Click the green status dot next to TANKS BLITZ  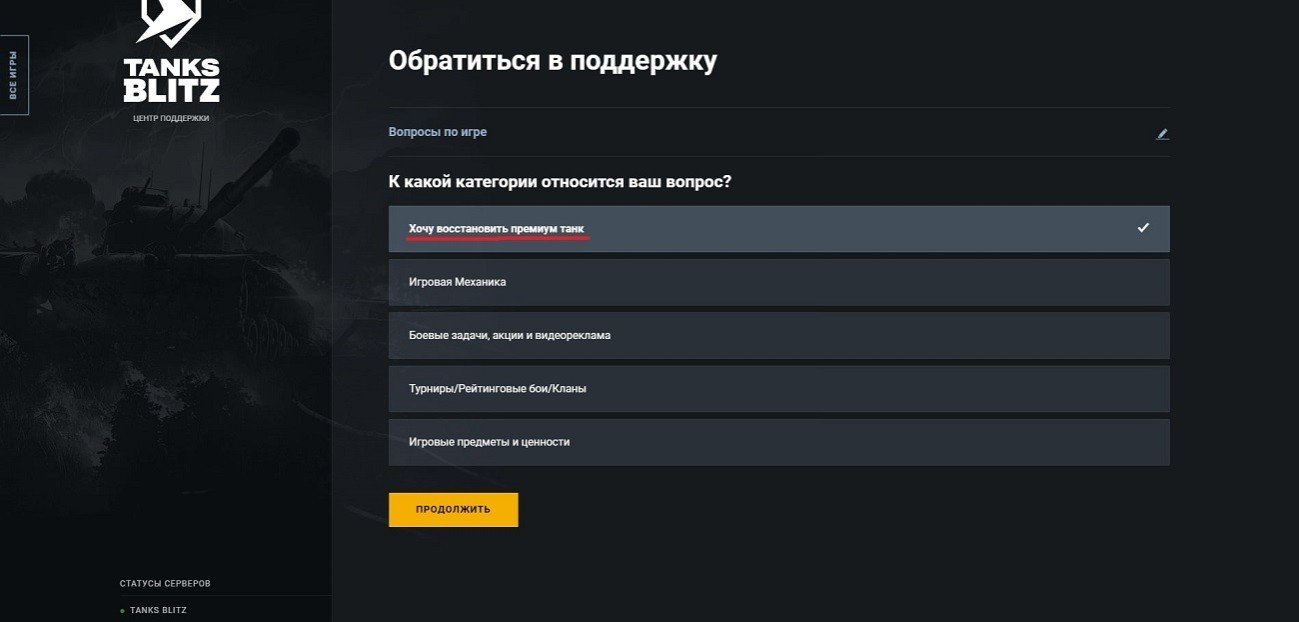click(122, 610)
